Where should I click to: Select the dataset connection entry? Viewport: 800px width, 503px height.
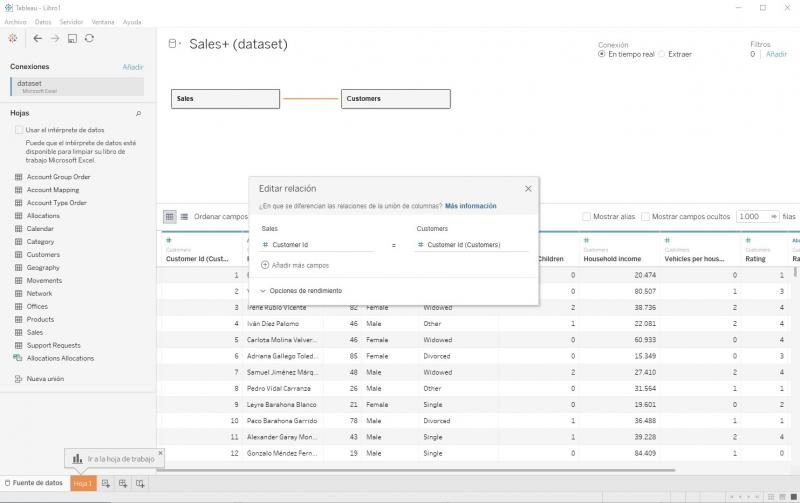77,87
